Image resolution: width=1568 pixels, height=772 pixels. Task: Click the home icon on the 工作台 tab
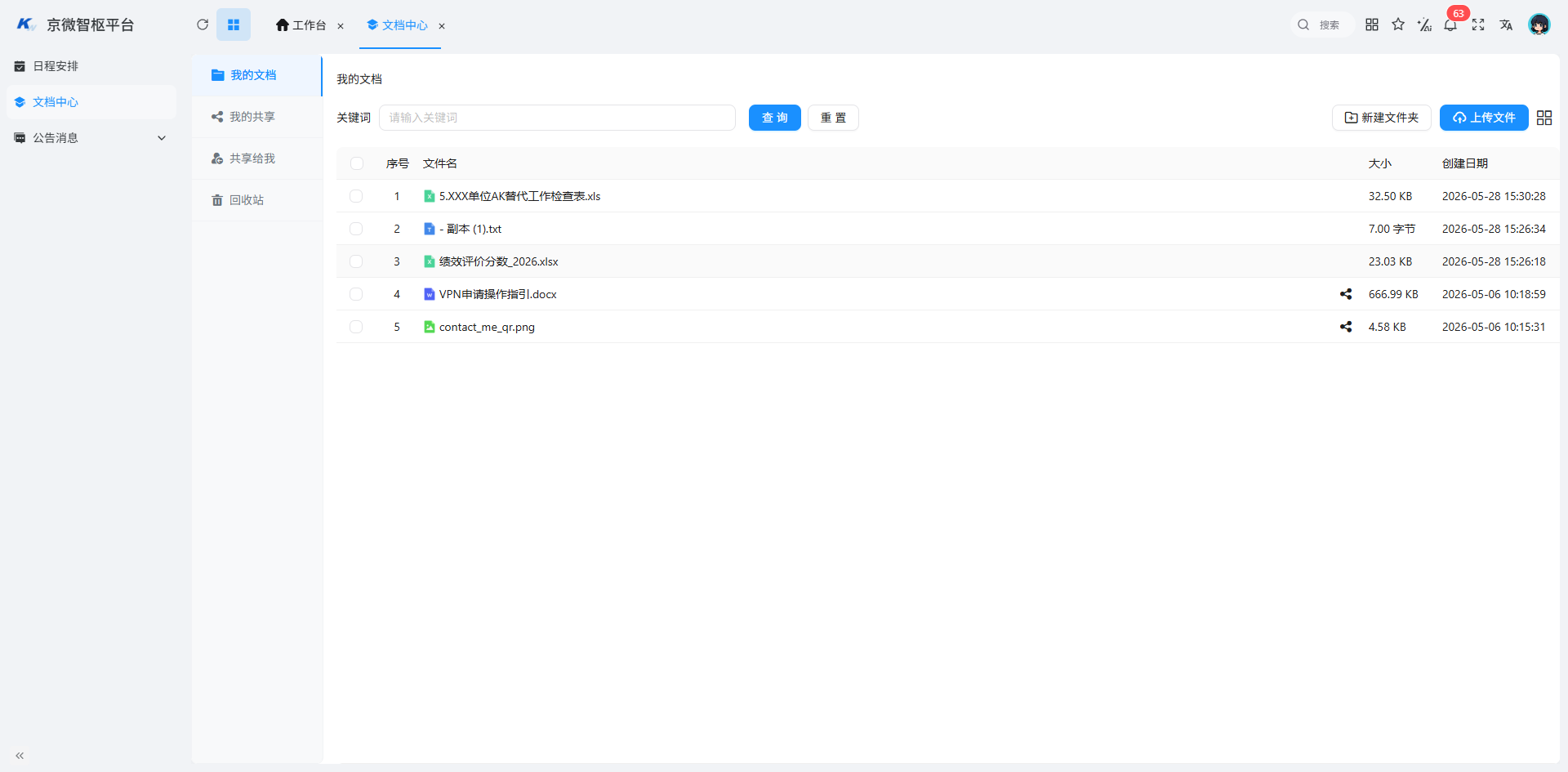(283, 25)
